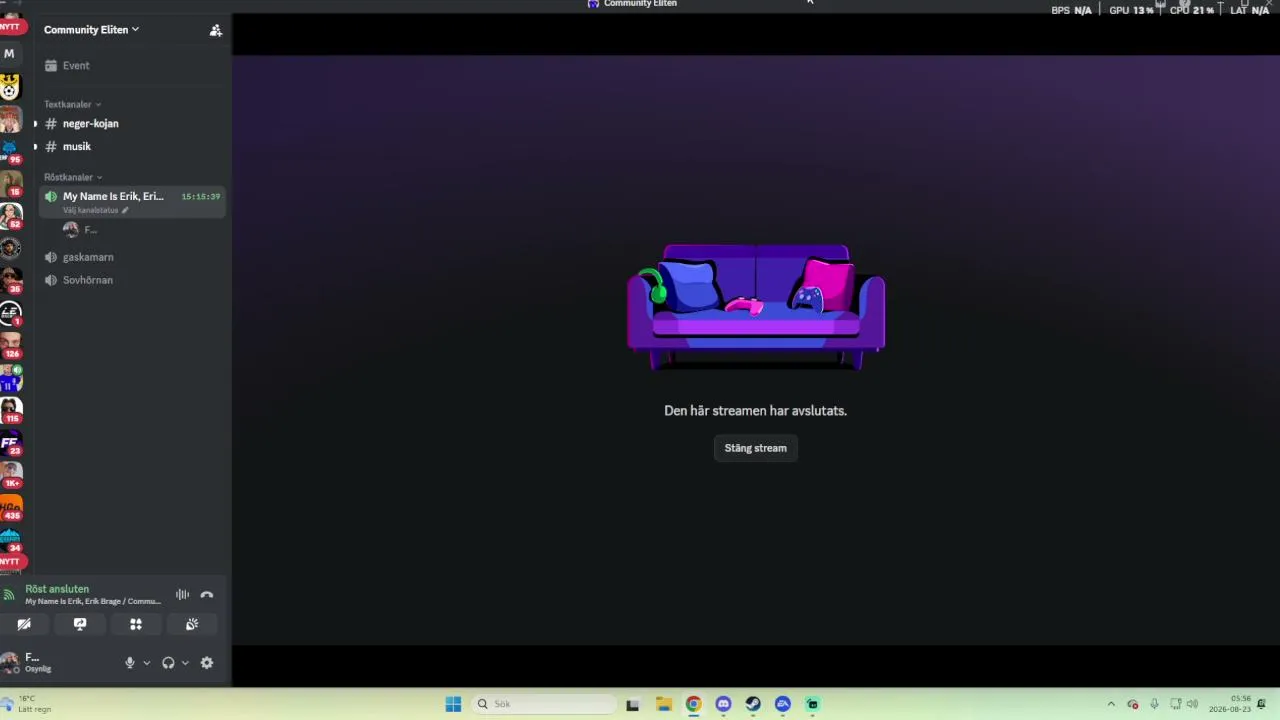Open the invite people icon beside Community Eliten
This screenshot has width=1280, height=720.
(x=215, y=30)
